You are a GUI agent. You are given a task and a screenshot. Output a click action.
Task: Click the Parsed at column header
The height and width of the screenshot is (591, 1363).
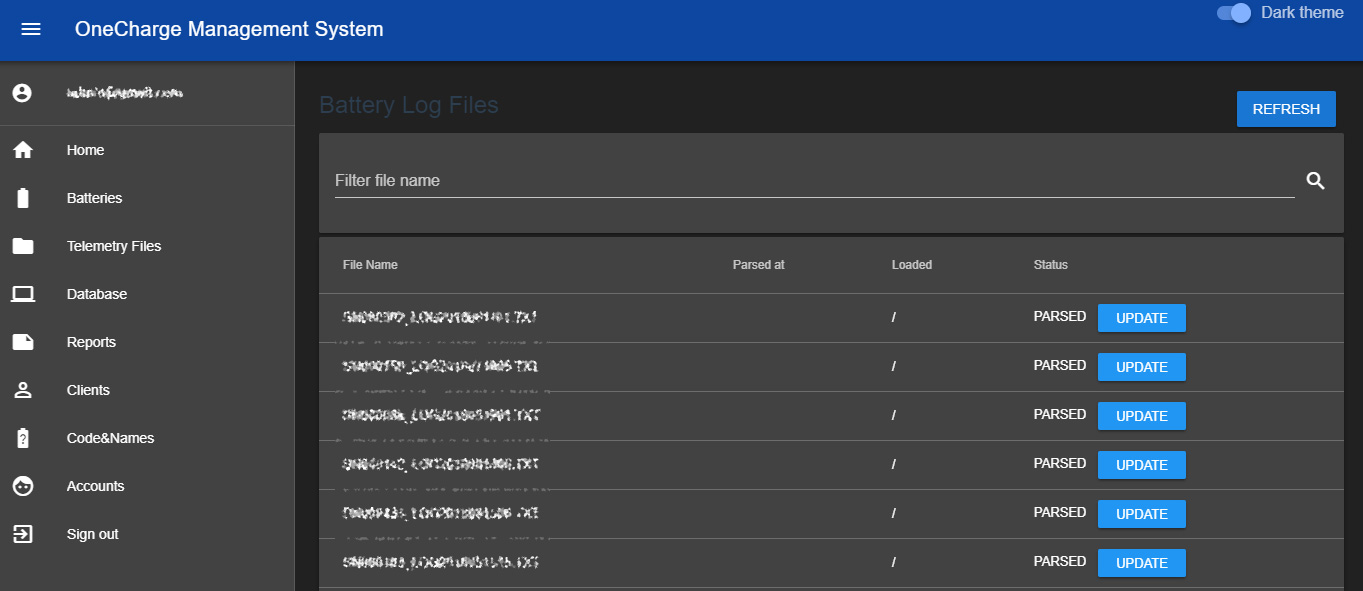[x=759, y=265]
